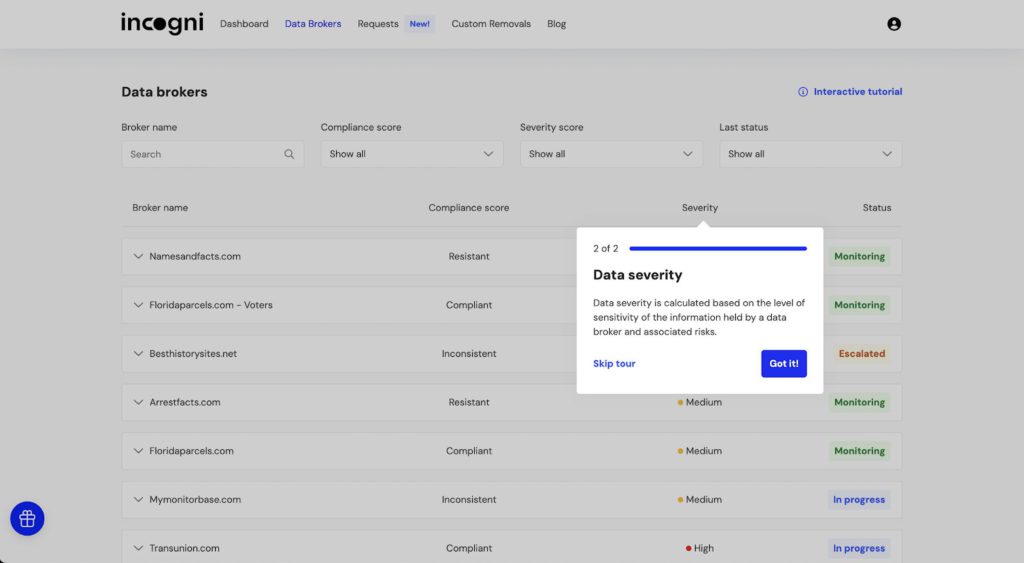The image size is (1024, 563).
Task: Open the Requests page
Action: point(378,24)
